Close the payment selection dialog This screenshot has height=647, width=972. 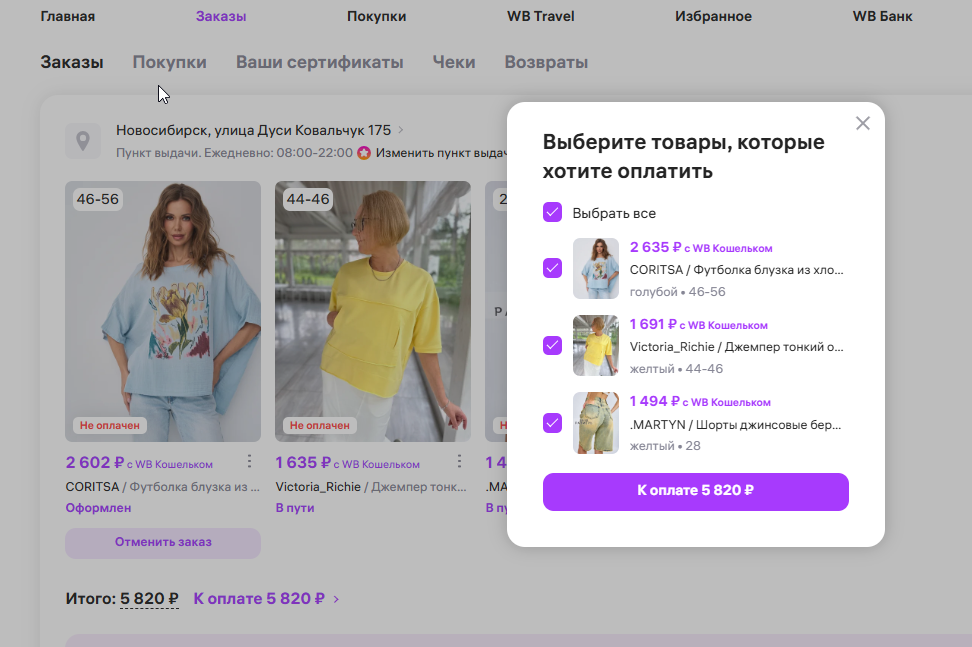[862, 123]
